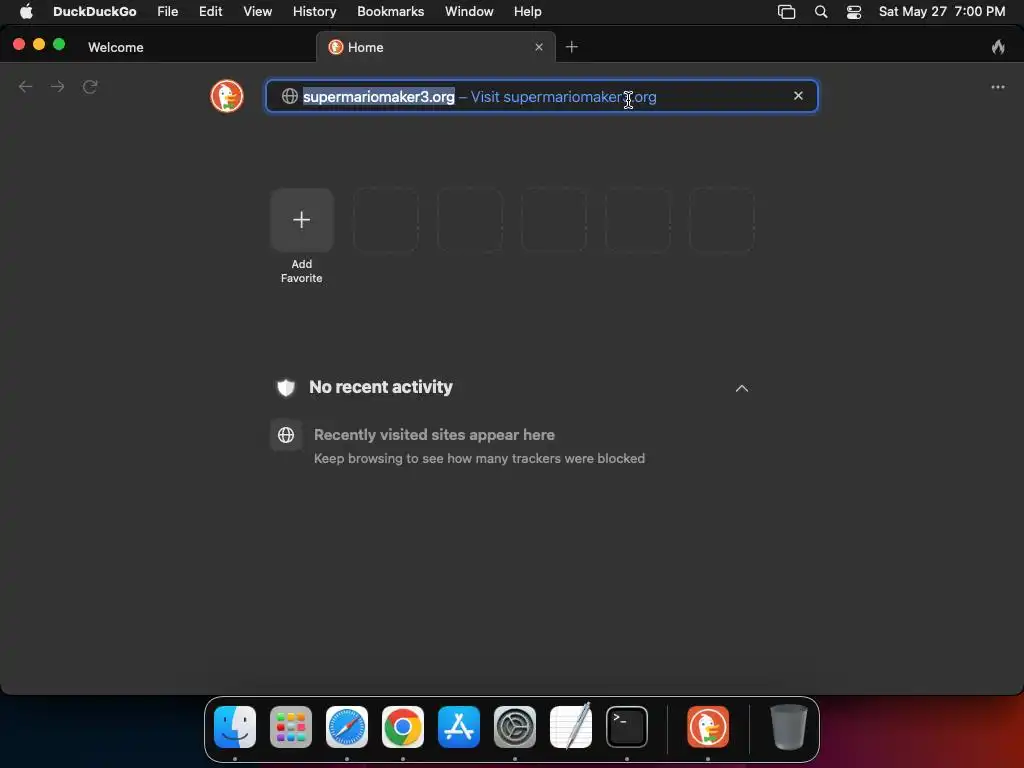Open the Help menu
This screenshot has height=768, width=1024.
point(527,11)
